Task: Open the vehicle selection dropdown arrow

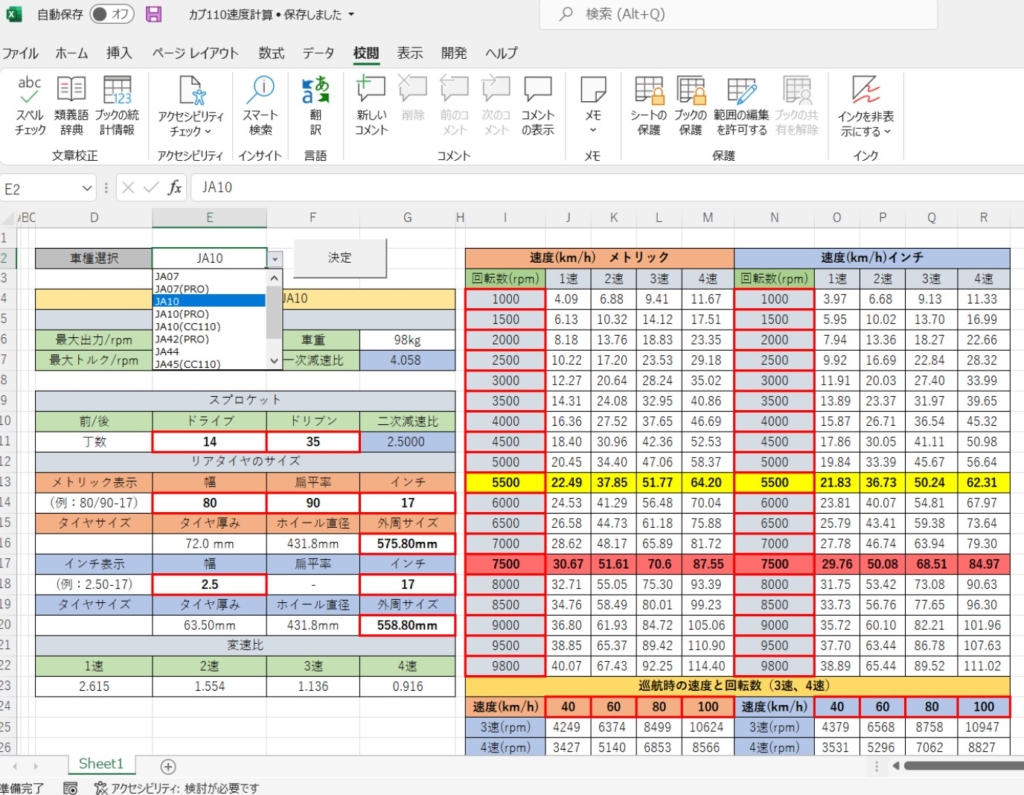Action: click(275, 259)
